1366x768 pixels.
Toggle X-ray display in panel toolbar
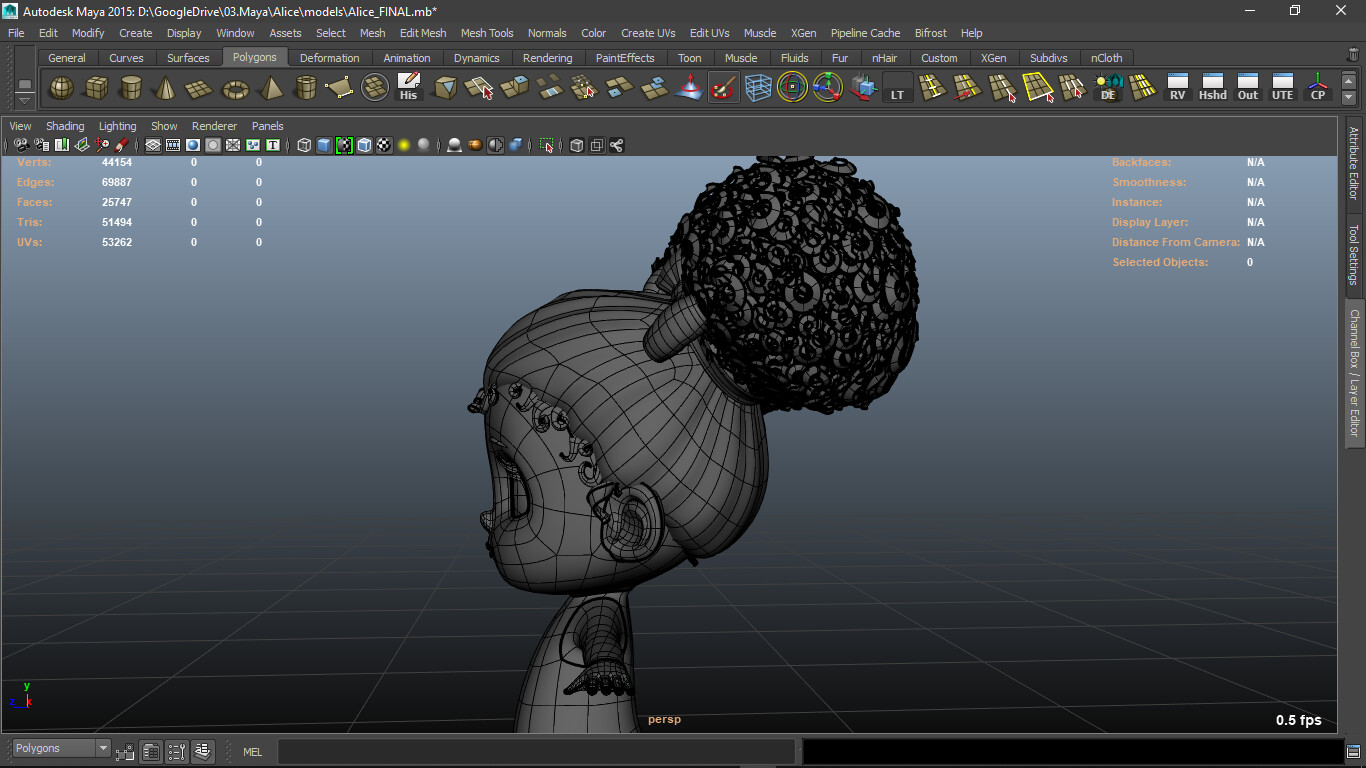[x=576, y=145]
